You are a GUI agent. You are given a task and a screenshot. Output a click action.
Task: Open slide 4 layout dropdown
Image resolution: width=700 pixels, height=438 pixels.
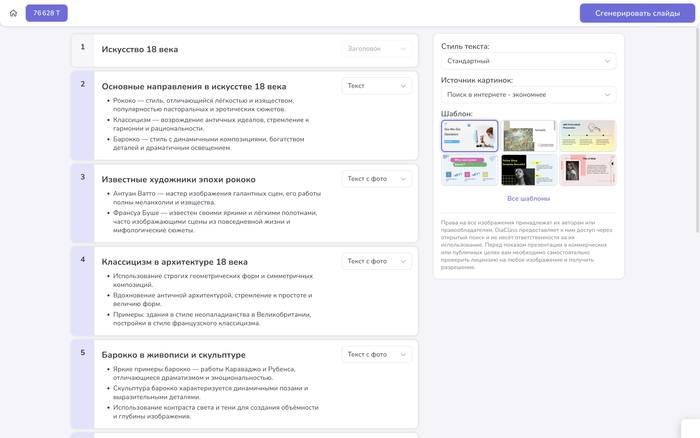click(x=376, y=261)
